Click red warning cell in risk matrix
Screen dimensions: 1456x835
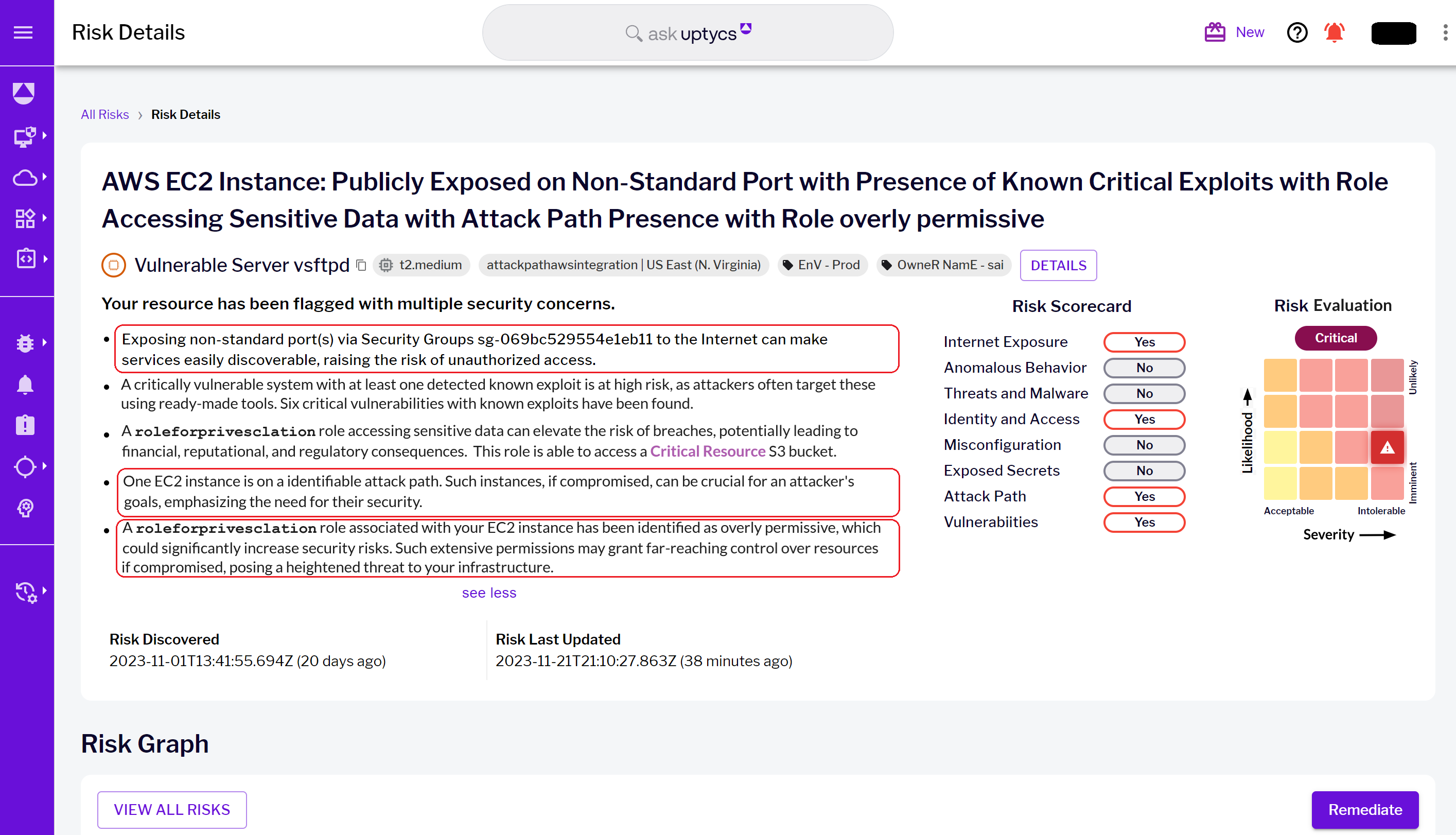(x=1387, y=447)
